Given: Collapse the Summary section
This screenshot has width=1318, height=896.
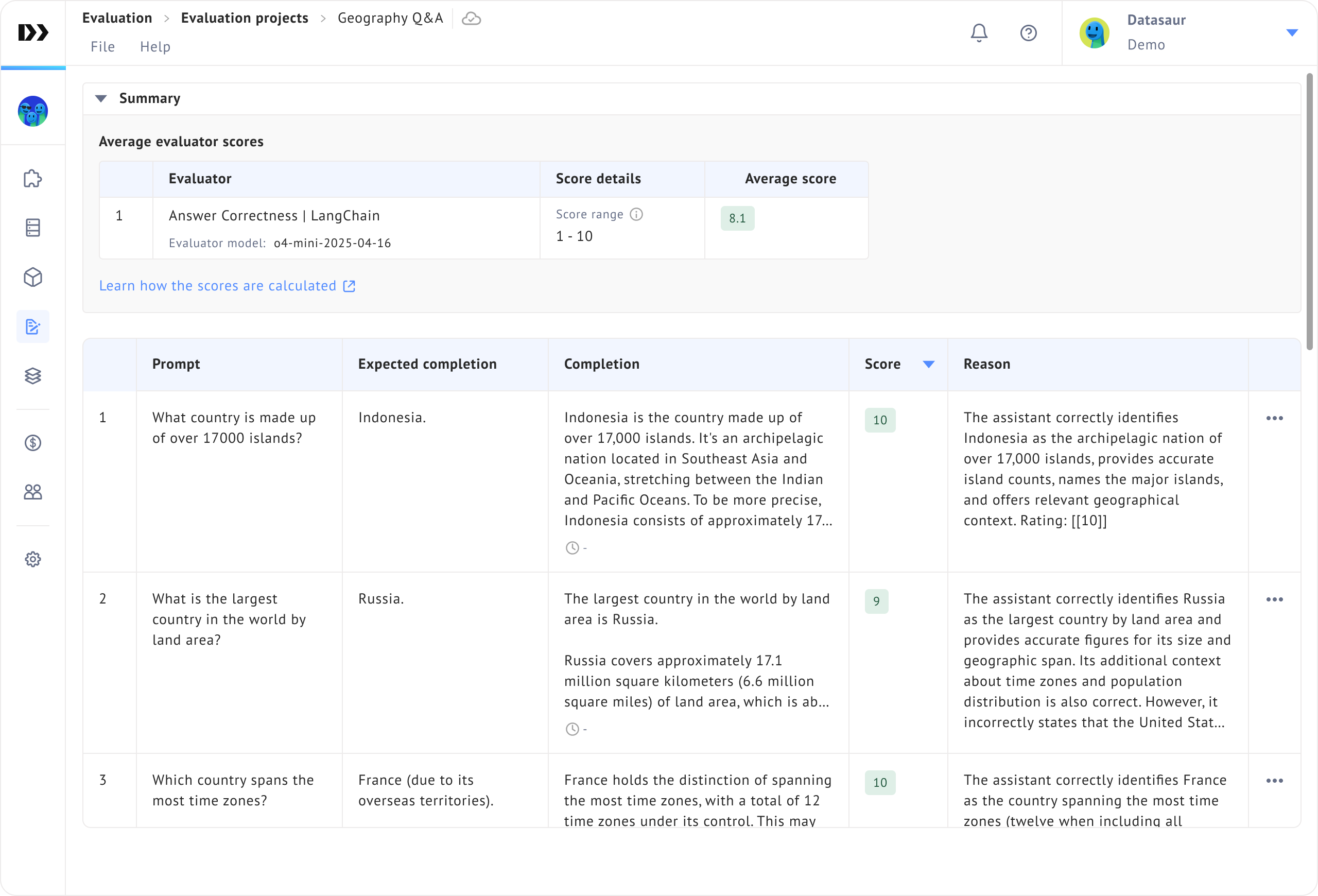Looking at the screenshot, I should click(101, 99).
